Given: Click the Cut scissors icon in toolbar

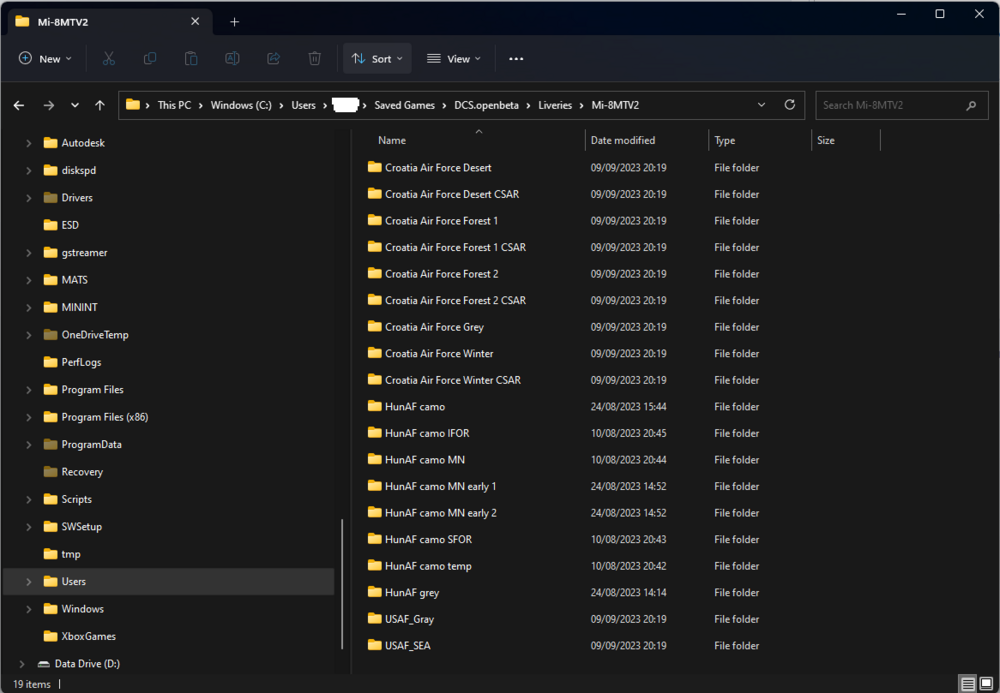Looking at the screenshot, I should pyautogui.click(x=108, y=59).
